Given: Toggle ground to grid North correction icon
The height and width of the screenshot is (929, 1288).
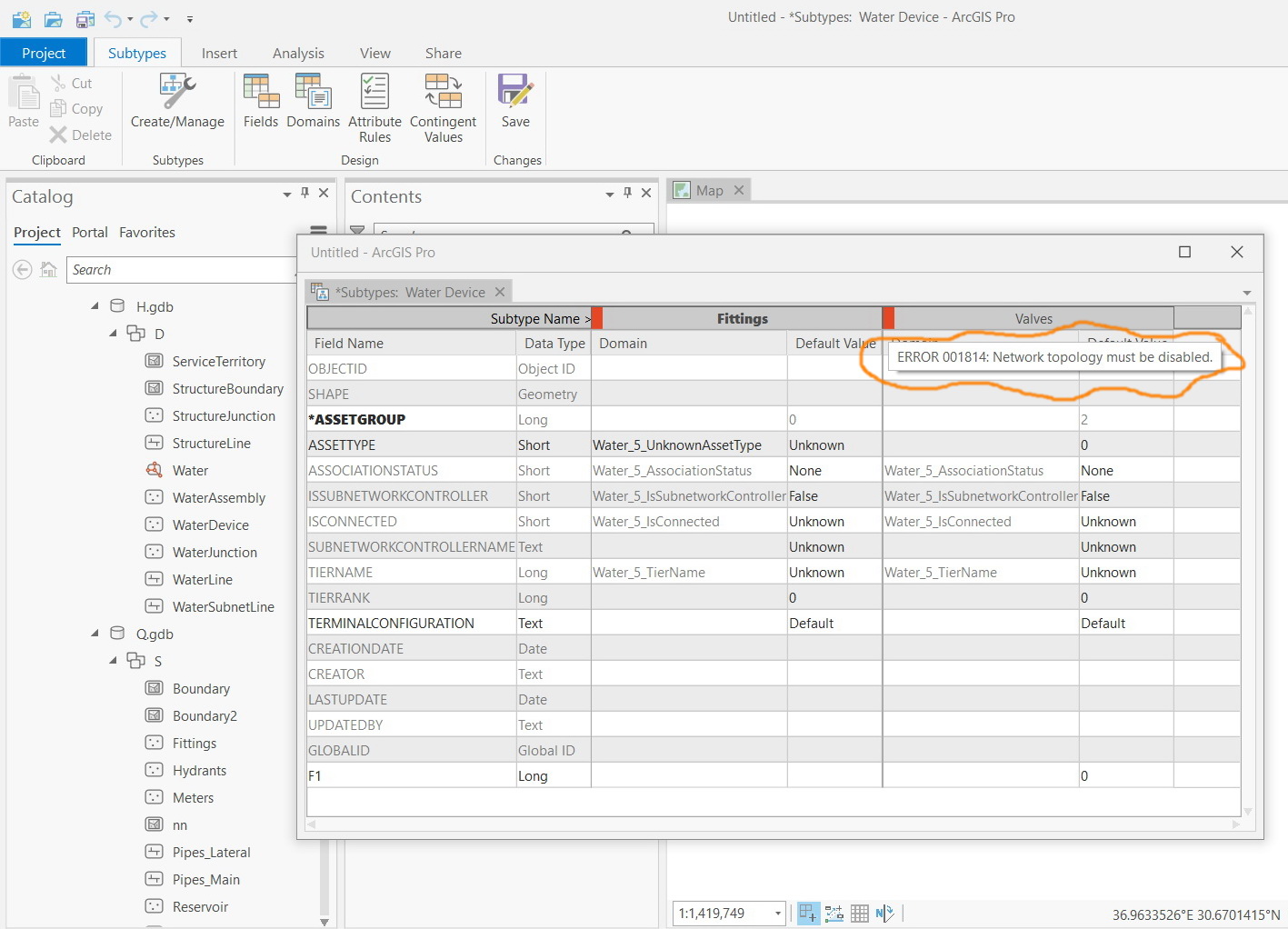Looking at the screenshot, I should click(x=884, y=914).
